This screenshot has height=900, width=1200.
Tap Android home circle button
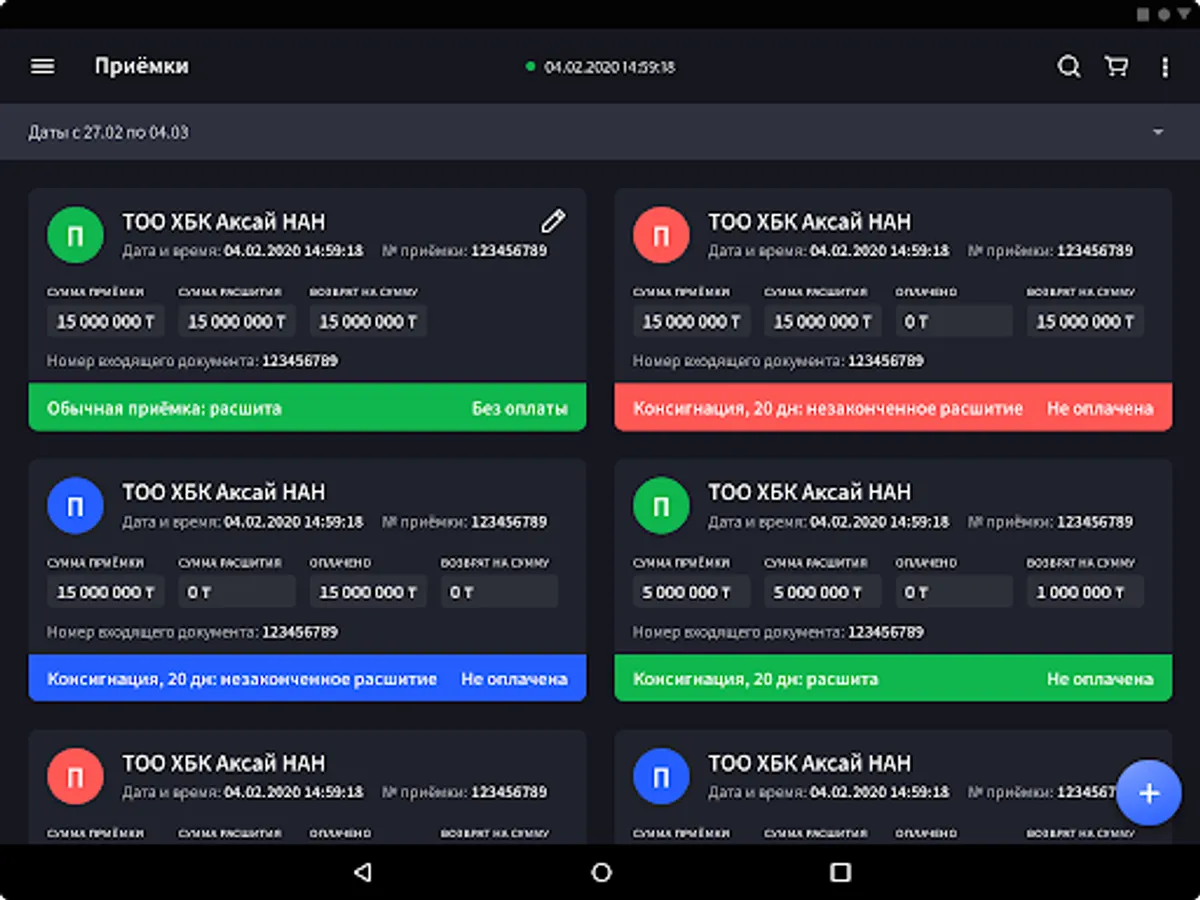[601, 872]
